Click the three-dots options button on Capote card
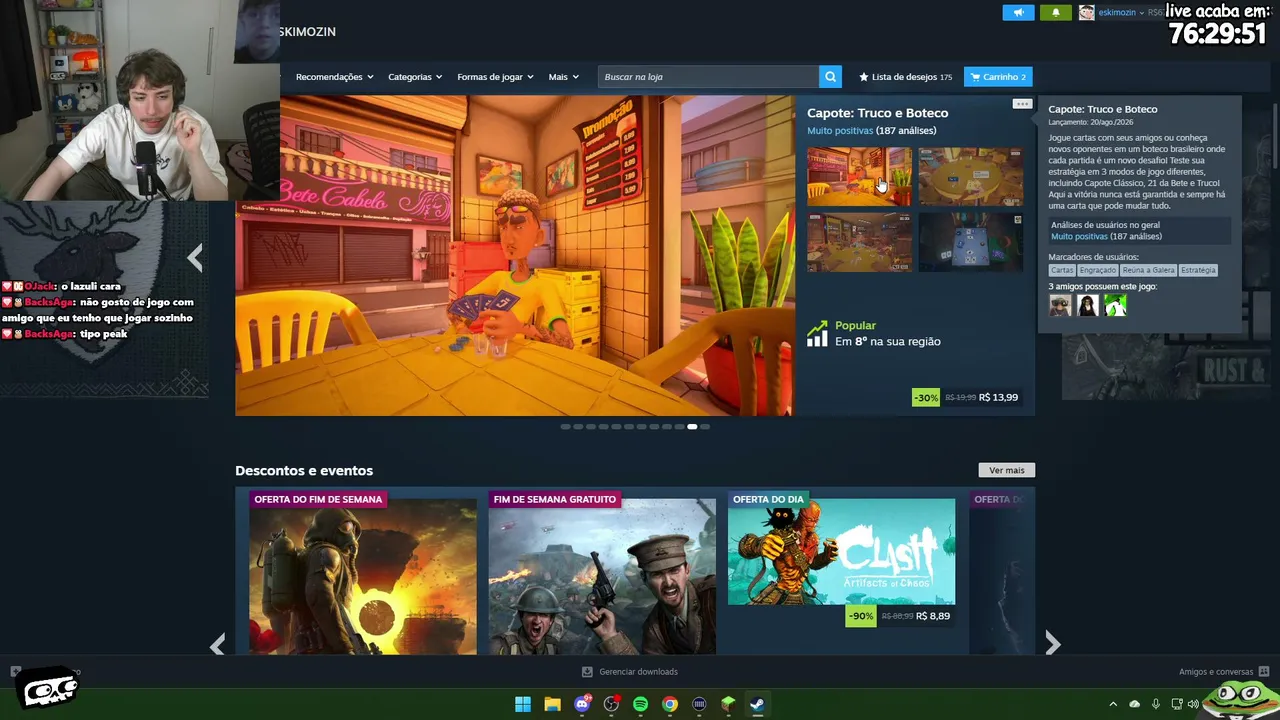 (1021, 104)
